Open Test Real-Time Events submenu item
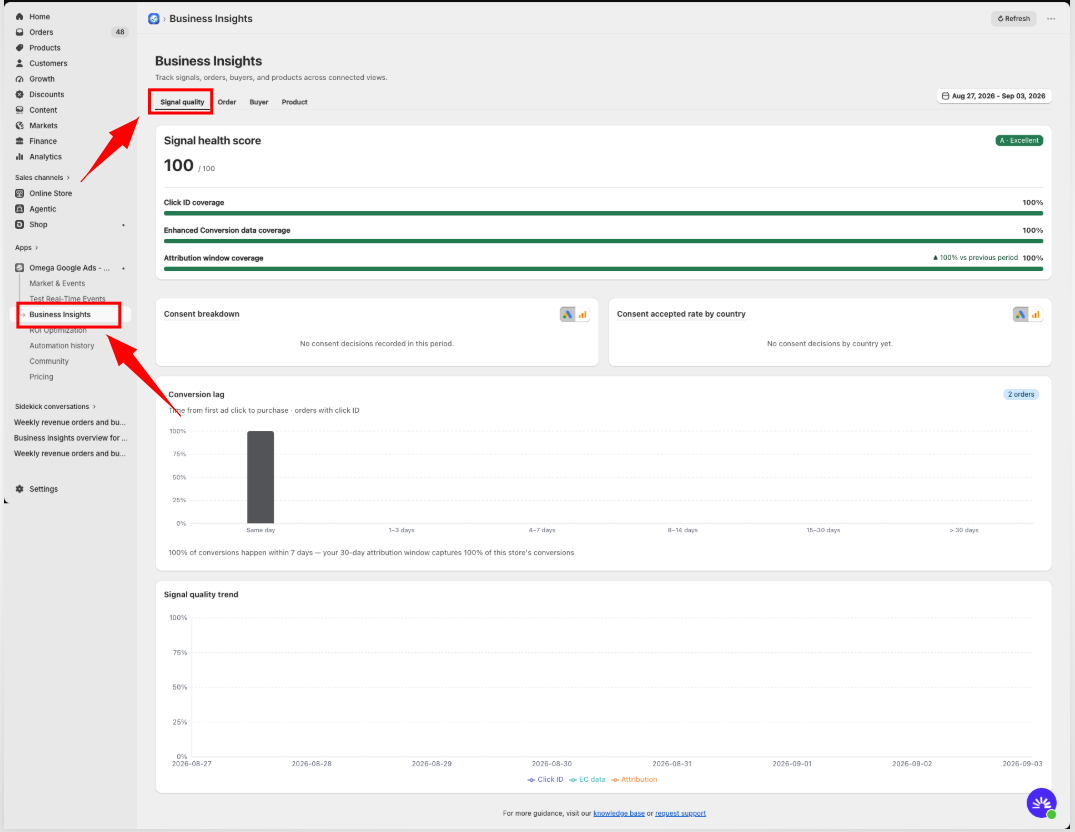 click(67, 299)
